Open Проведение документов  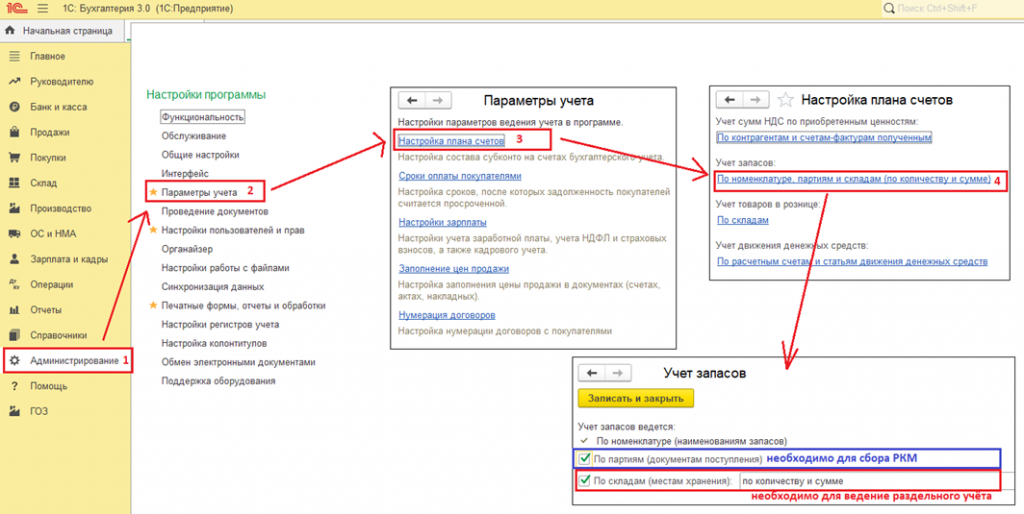(x=214, y=212)
